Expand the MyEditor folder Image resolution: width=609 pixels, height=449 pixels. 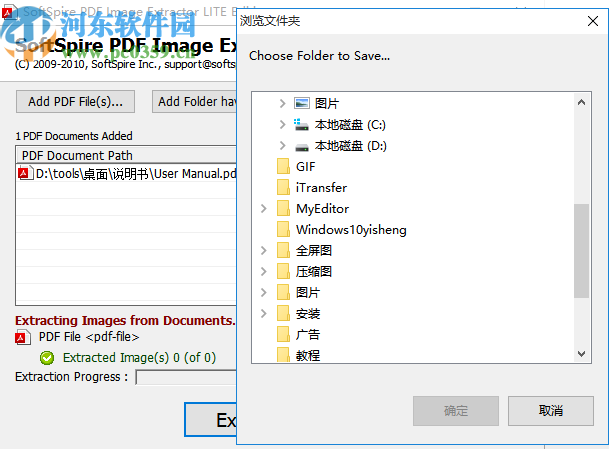(x=264, y=209)
